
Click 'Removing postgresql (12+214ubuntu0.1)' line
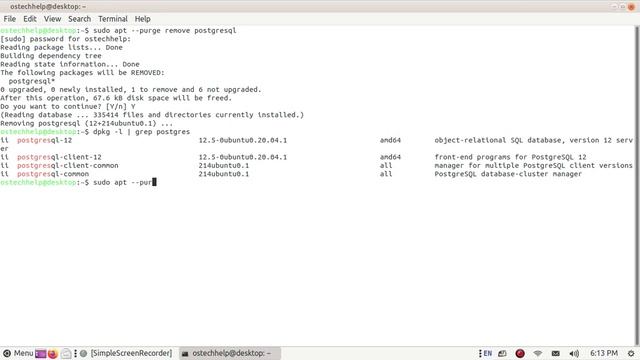point(87,123)
